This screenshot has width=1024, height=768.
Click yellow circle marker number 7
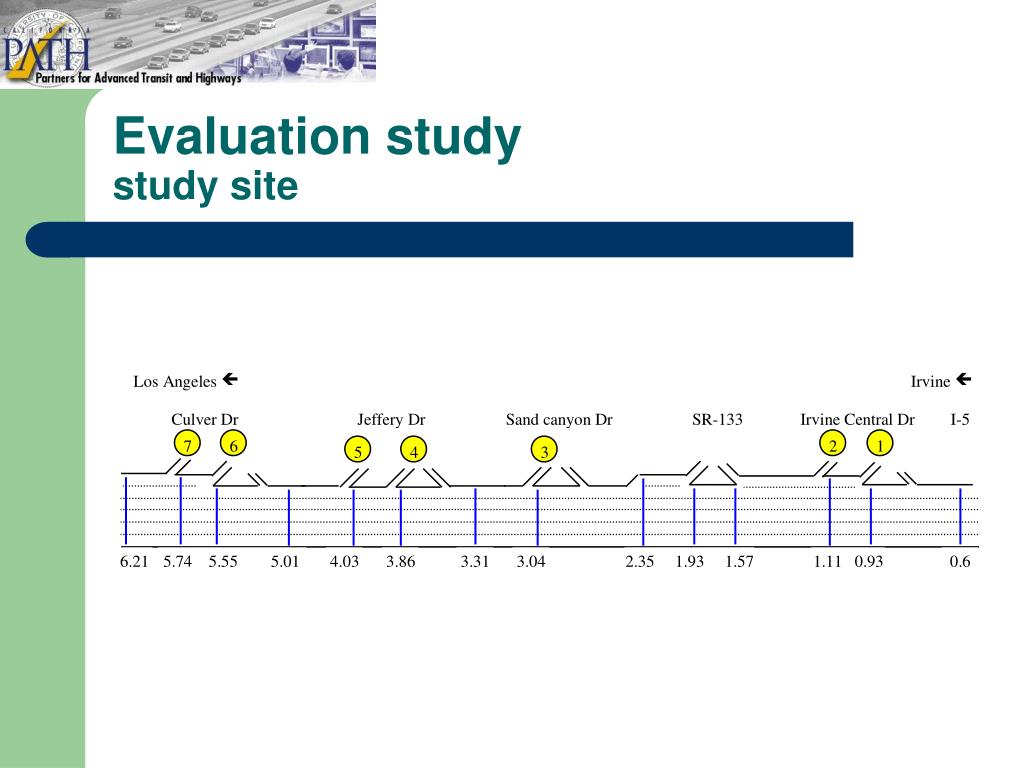[x=187, y=445]
